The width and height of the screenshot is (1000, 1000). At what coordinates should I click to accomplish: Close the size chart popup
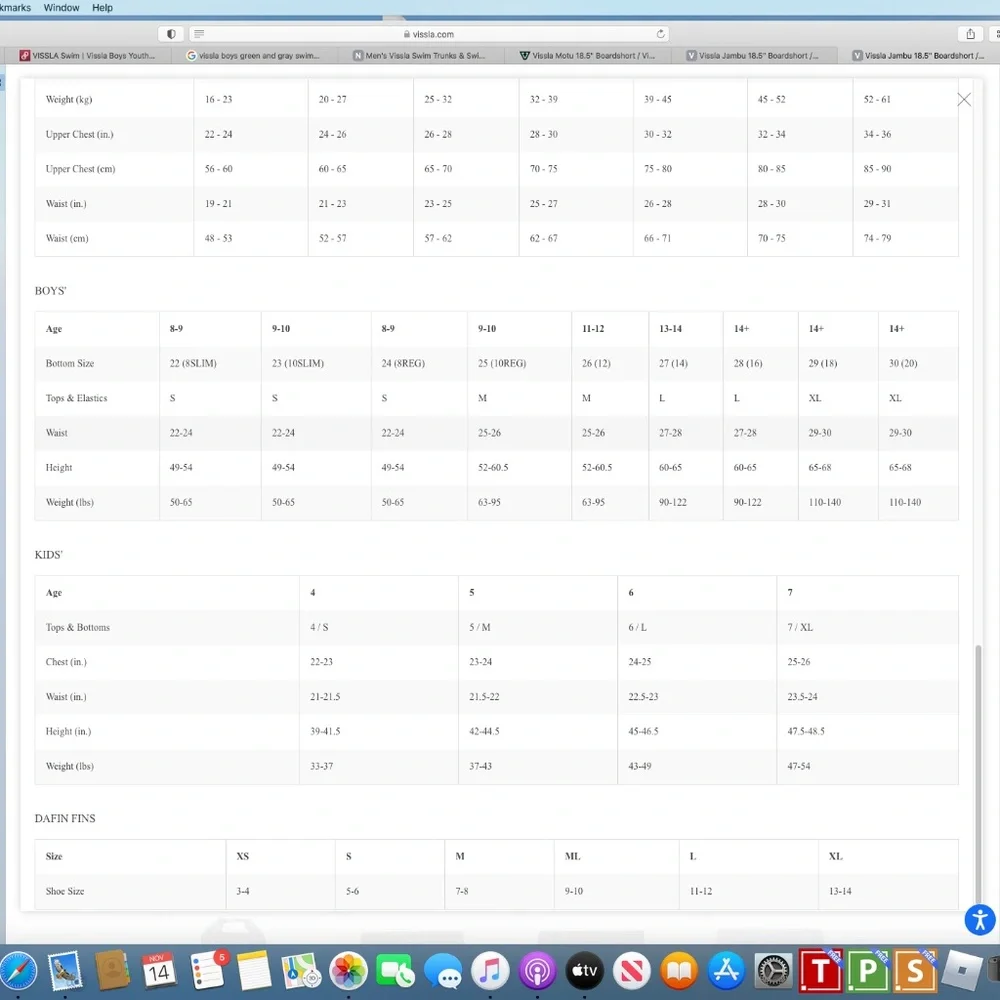click(x=964, y=99)
